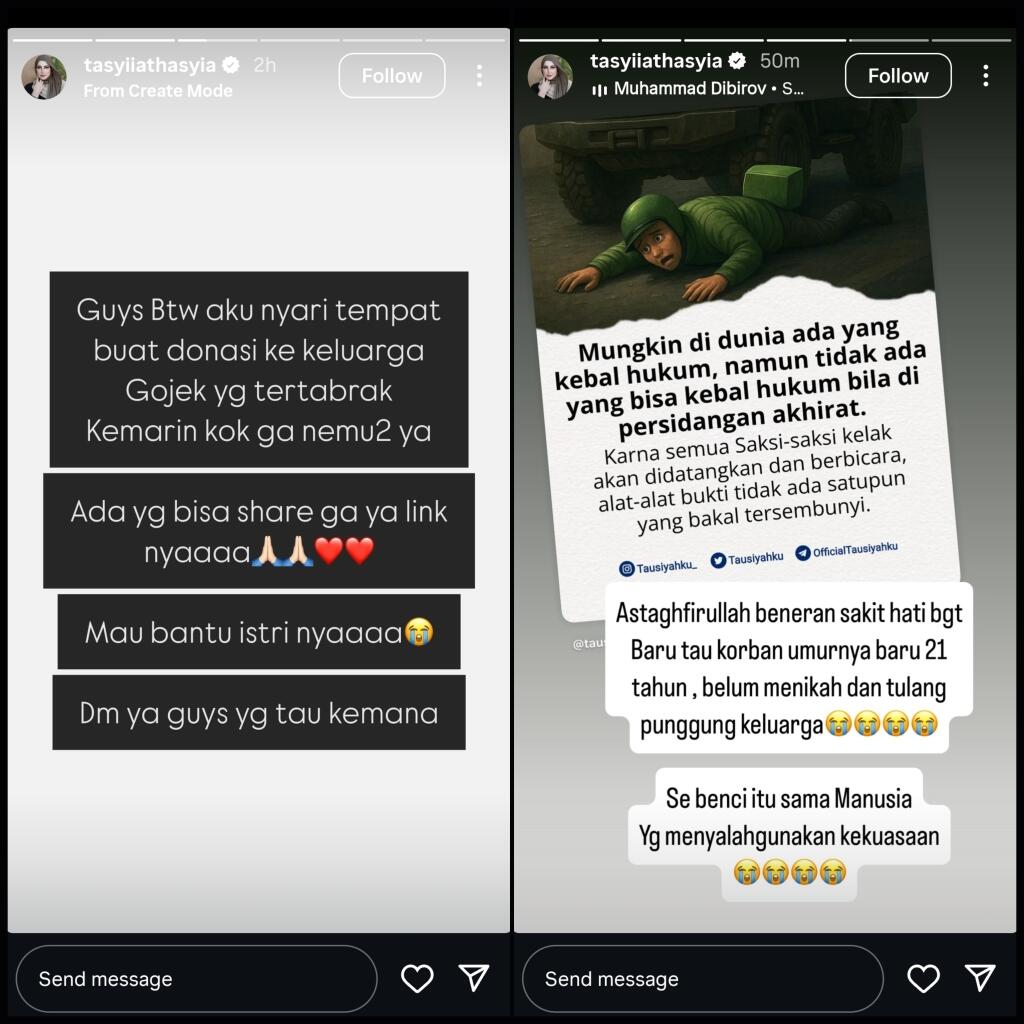Follow tasyiiathasyia from the left story
The width and height of the screenshot is (1024, 1024).
pyautogui.click(x=392, y=76)
